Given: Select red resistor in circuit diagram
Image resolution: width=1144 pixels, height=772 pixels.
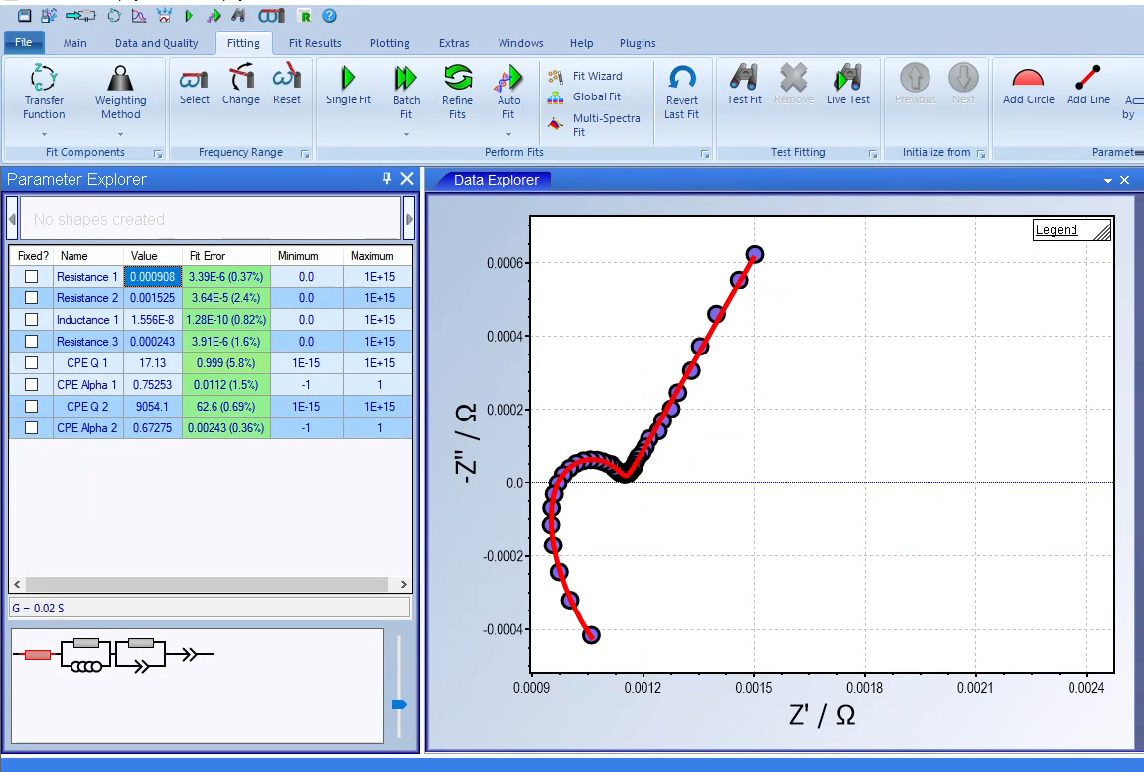Looking at the screenshot, I should pyautogui.click(x=38, y=655).
